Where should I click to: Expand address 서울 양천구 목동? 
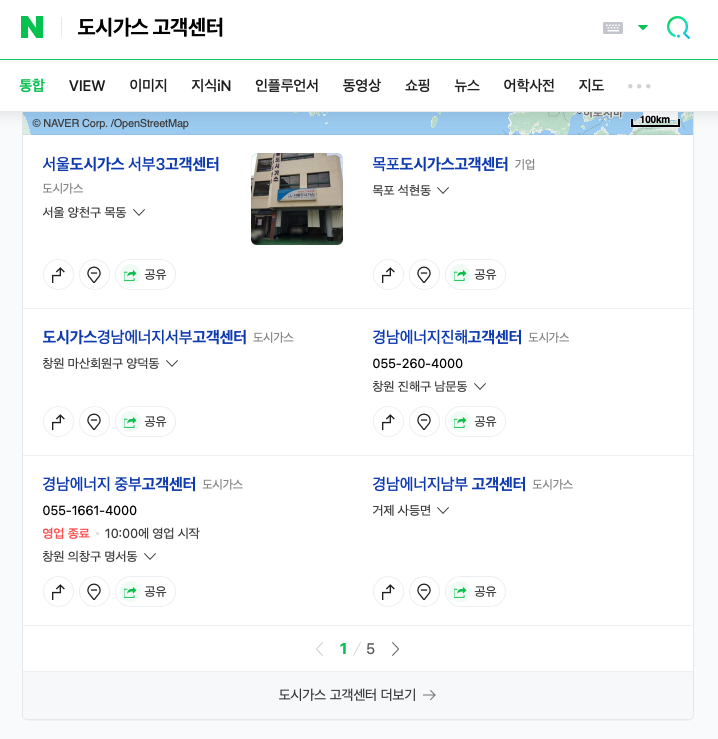coord(94,213)
